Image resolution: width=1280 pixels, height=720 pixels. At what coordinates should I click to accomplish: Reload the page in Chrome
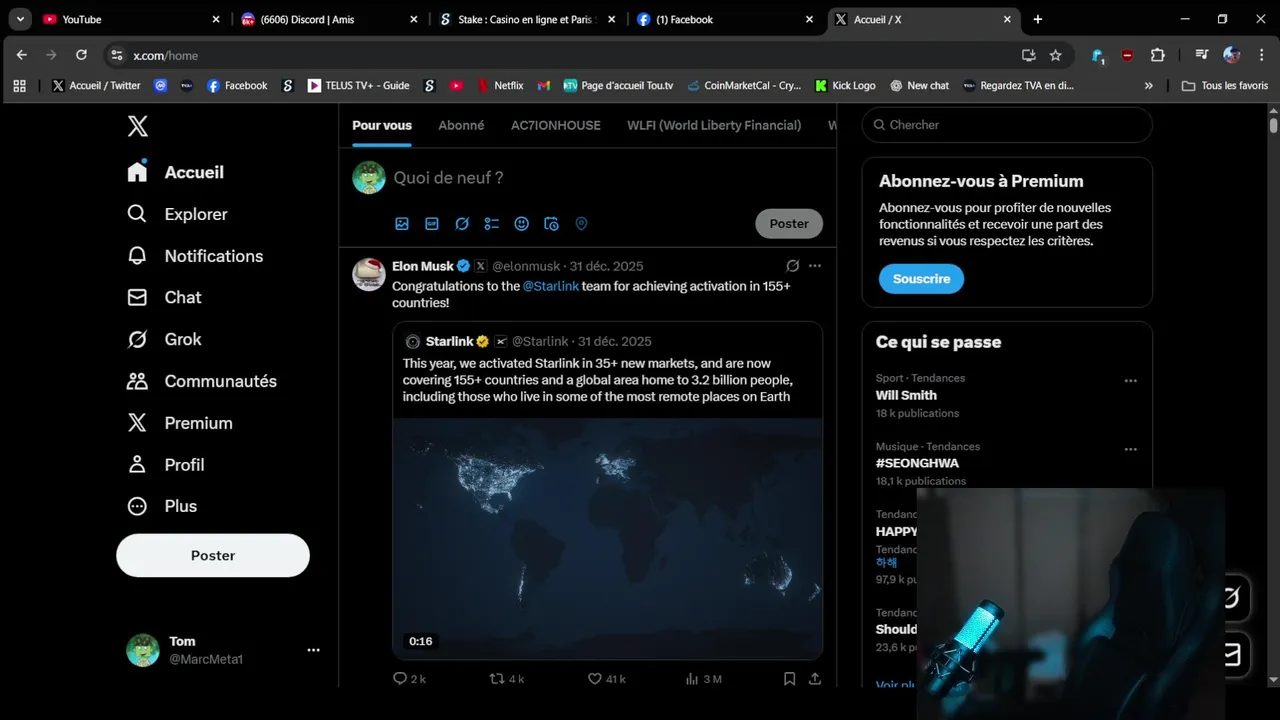(x=82, y=55)
